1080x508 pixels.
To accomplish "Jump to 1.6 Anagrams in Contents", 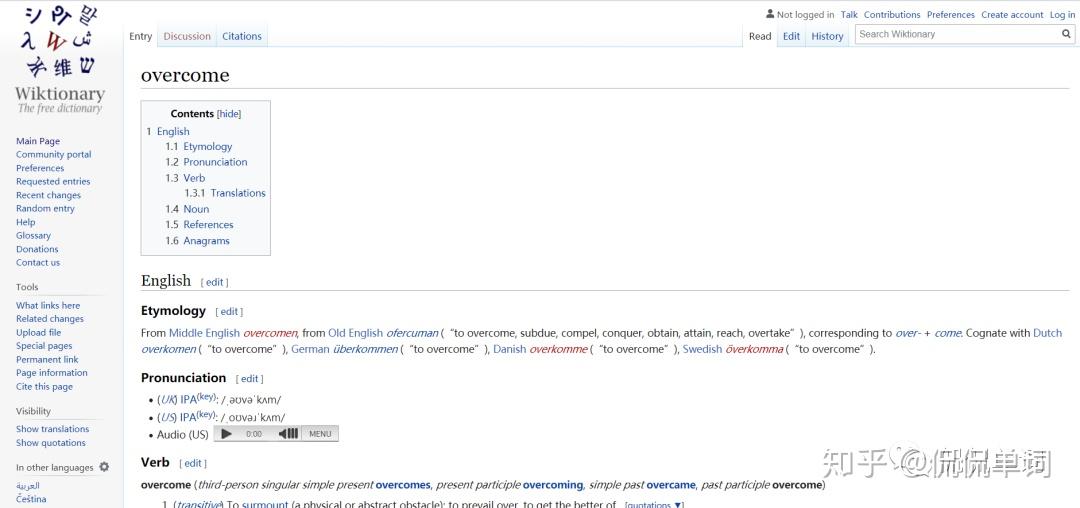I will pyautogui.click(x=197, y=240).
